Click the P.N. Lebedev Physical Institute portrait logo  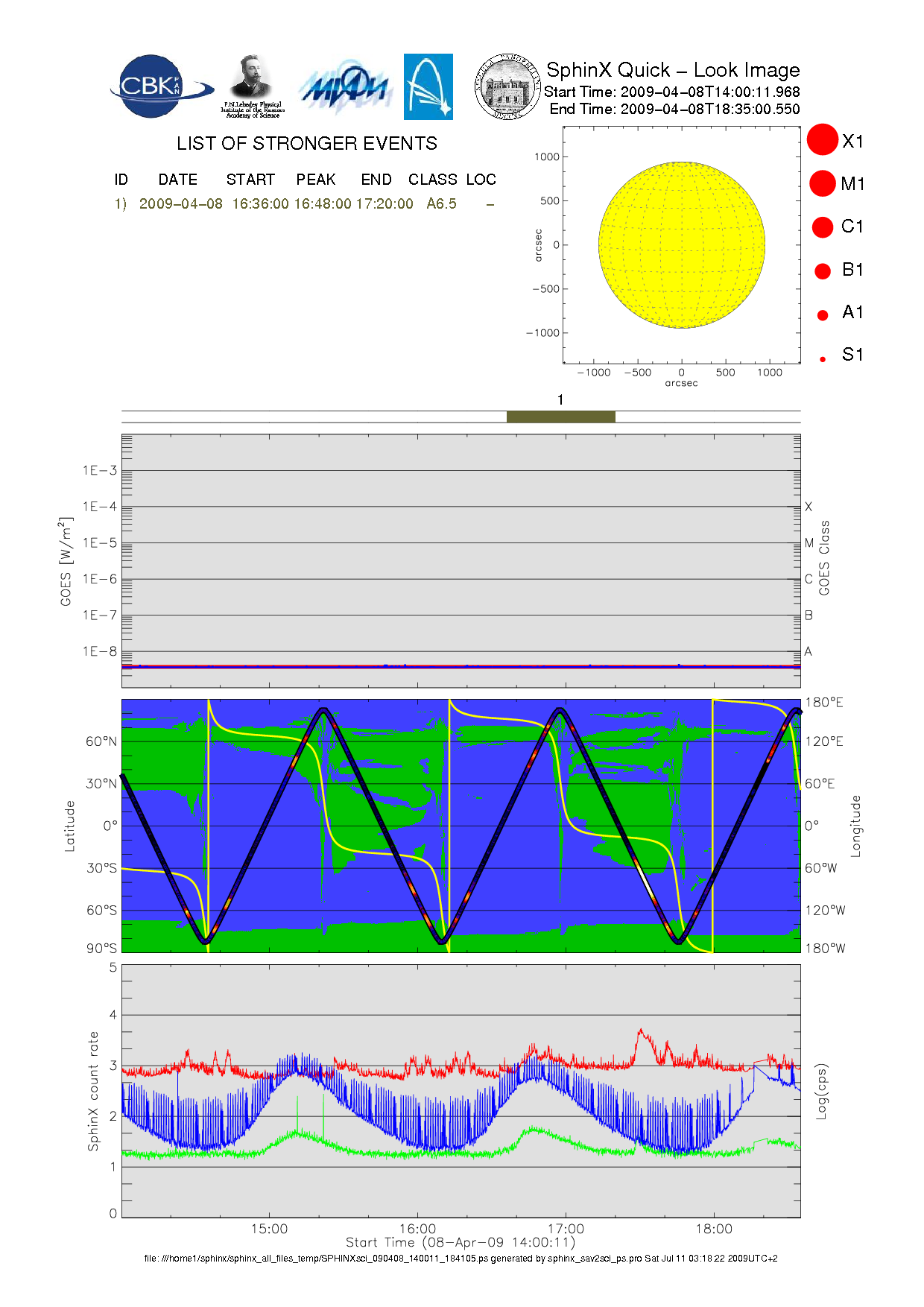252,86
